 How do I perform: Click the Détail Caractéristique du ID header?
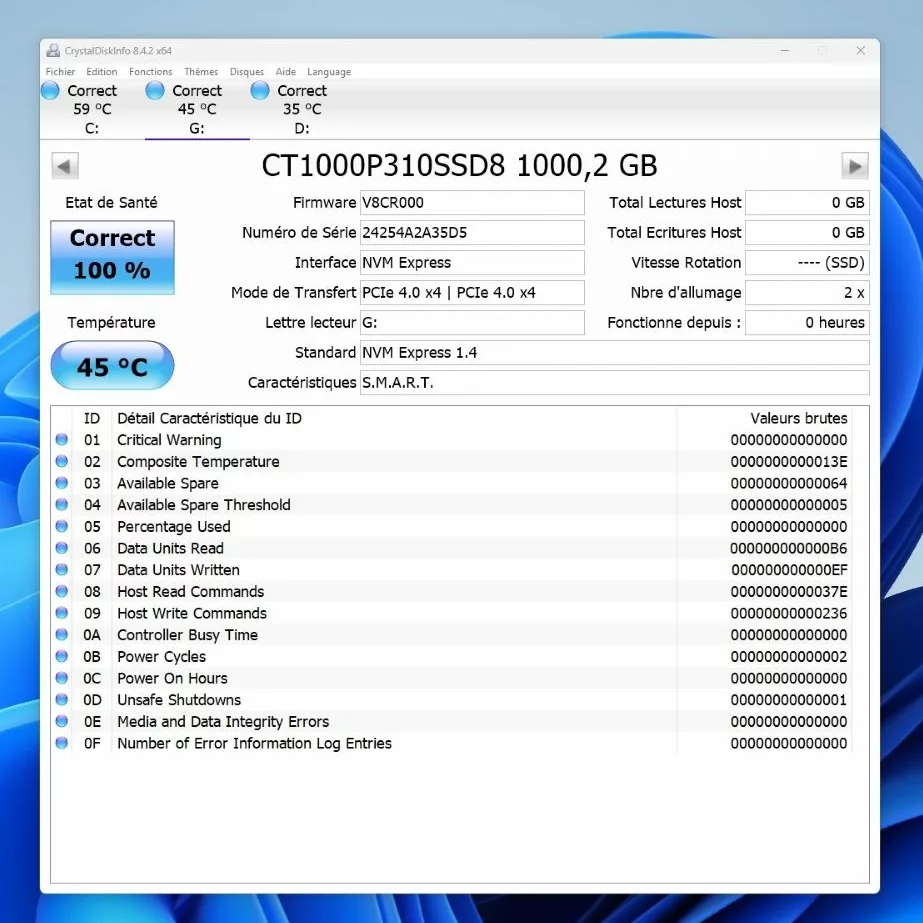coord(209,419)
